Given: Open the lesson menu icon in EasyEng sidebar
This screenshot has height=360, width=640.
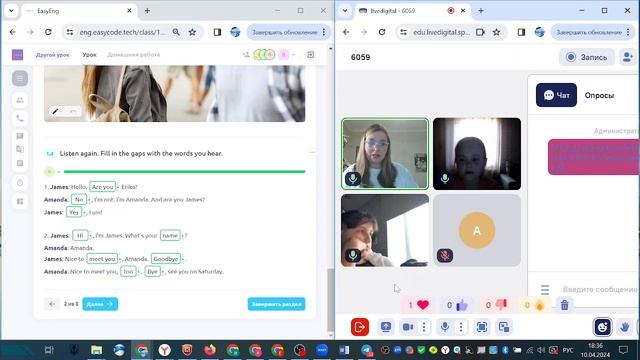Looking at the screenshot, I should [20, 78].
